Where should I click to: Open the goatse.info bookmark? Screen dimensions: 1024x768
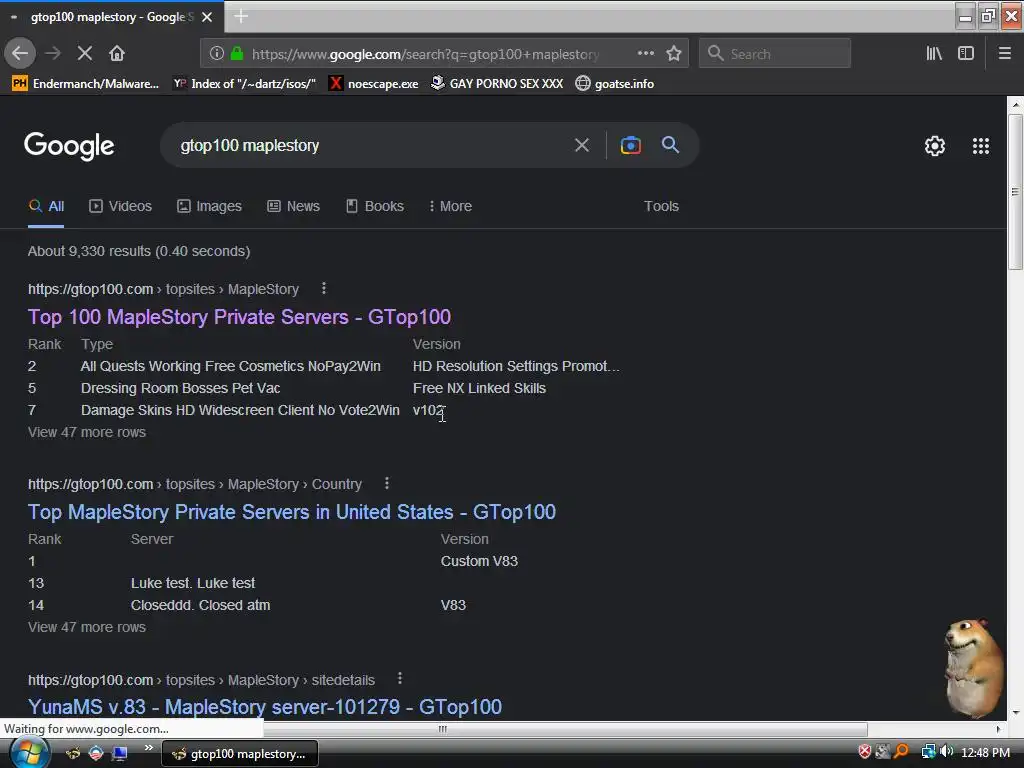tap(615, 84)
